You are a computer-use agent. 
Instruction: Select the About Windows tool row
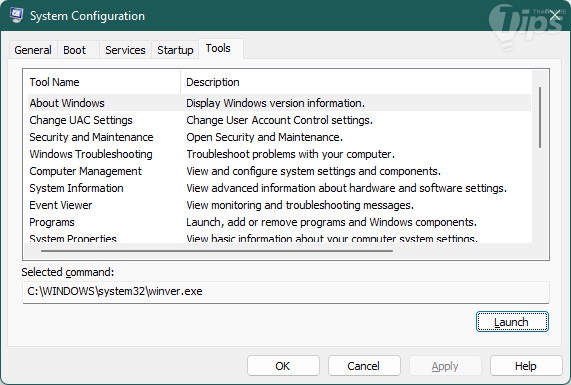279,103
